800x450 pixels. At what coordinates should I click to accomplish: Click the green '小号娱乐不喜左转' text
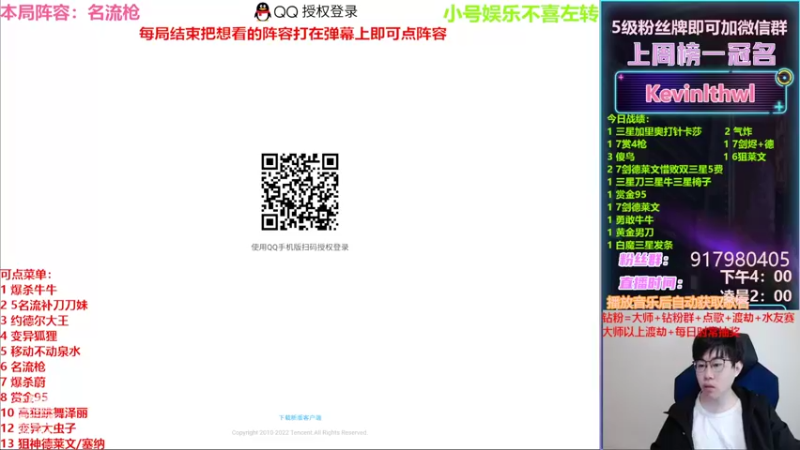pos(521,14)
